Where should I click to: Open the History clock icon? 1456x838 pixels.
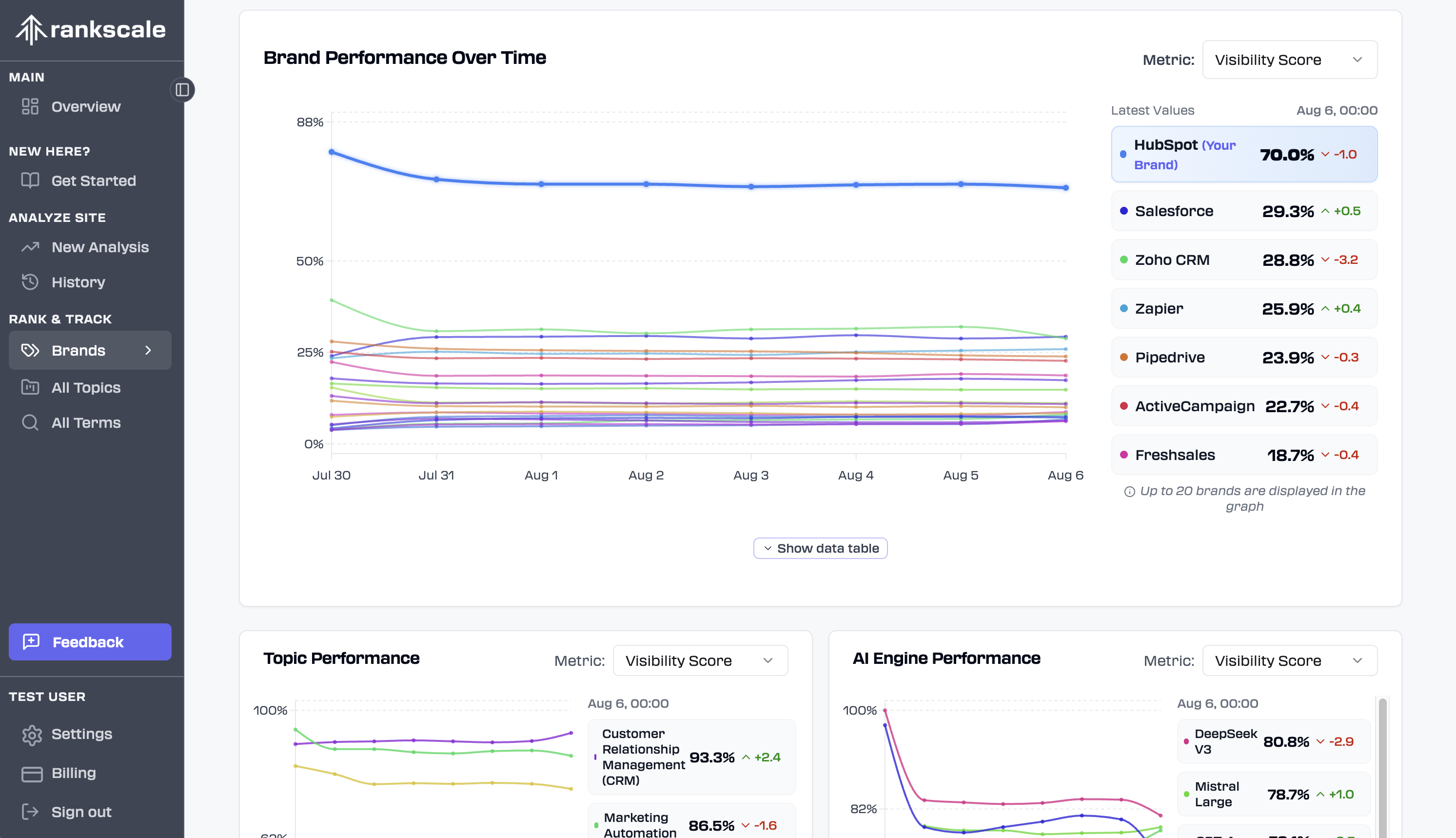(x=30, y=281)
